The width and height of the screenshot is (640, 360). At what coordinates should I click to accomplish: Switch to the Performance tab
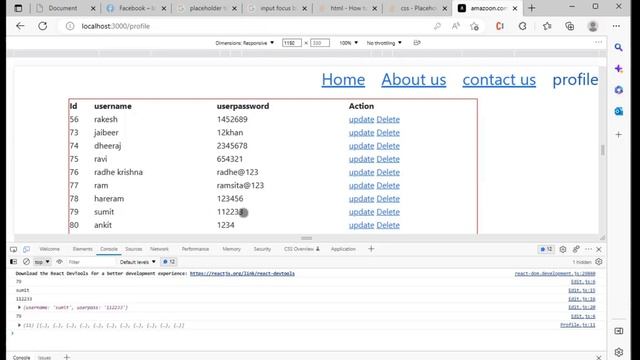click(195, 249)
